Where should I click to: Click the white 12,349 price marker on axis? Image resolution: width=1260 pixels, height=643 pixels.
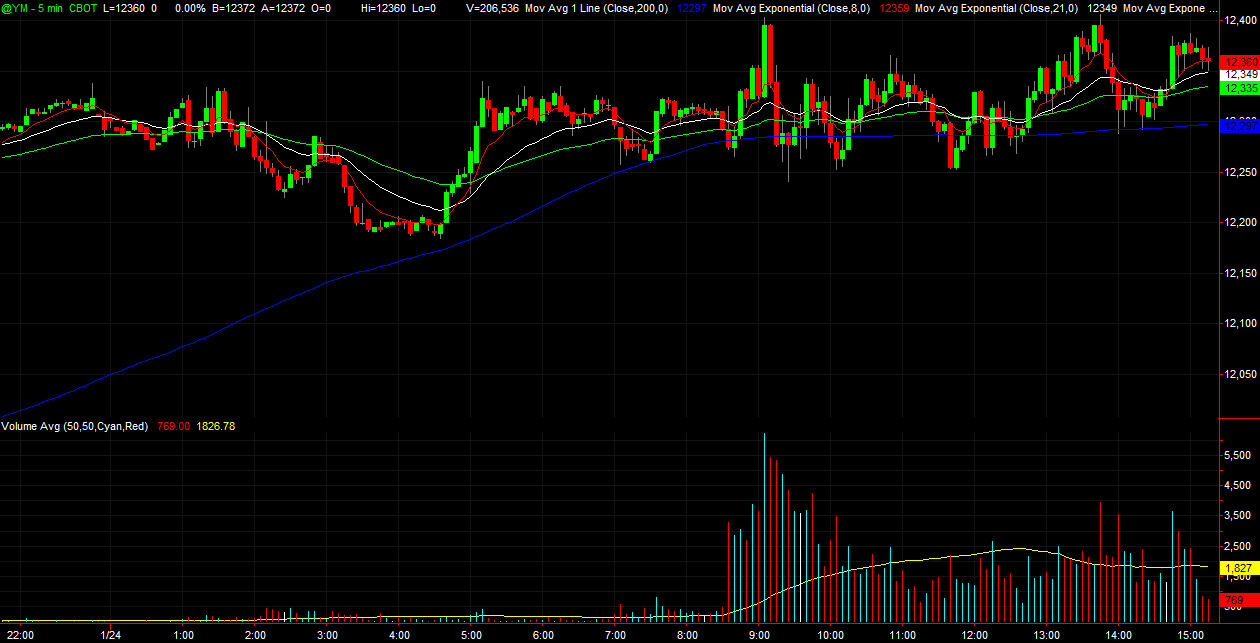point(1240,74)
